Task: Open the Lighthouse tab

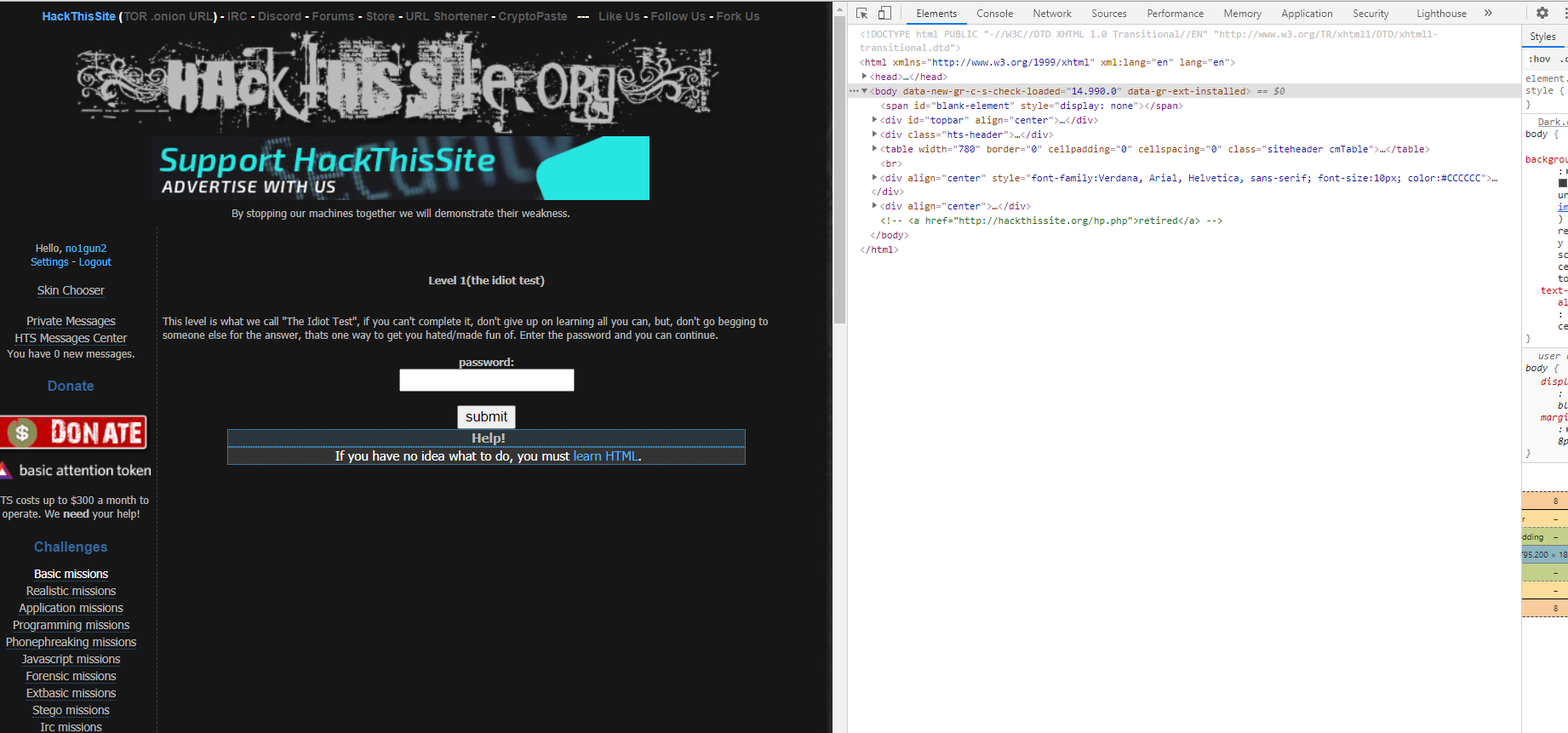Action: [x=1441, y=14]
